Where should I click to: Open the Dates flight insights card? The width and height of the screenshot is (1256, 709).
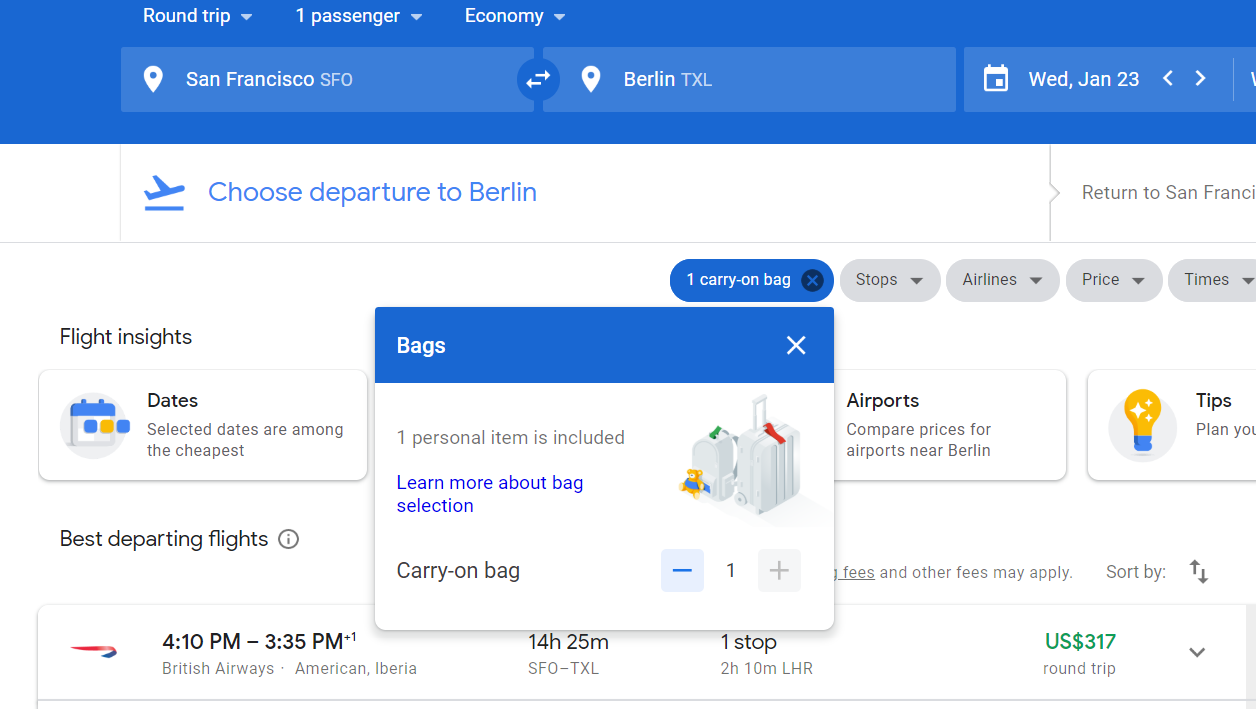[x=203, y=425]
